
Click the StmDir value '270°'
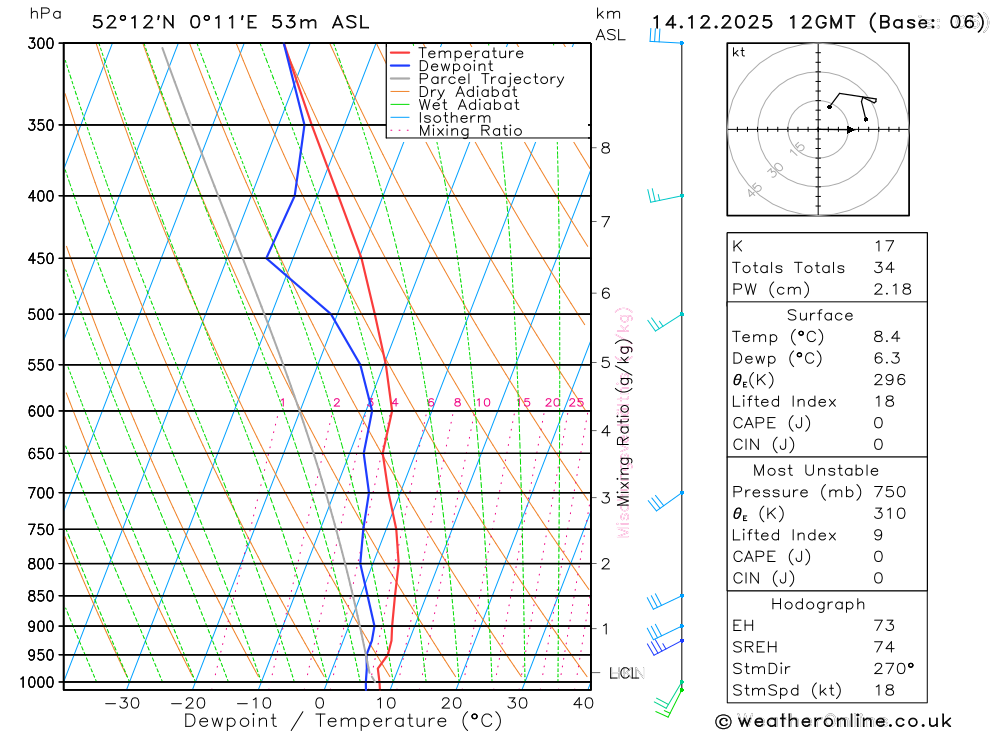point(894,669)
